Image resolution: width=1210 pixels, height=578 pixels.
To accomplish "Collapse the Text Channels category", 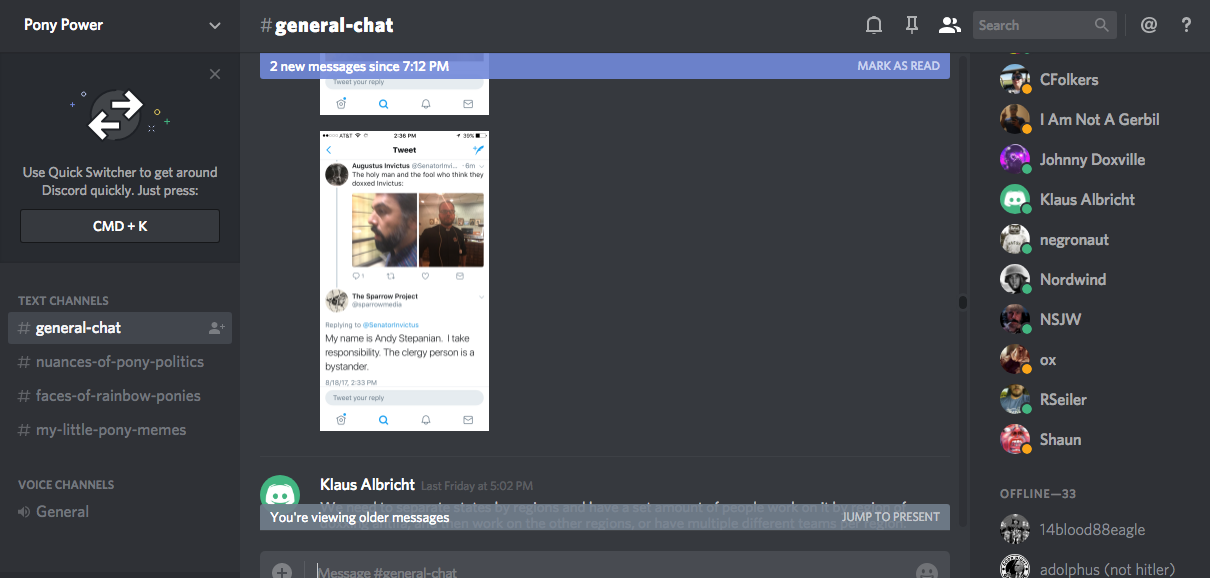I will pos(63,300).
